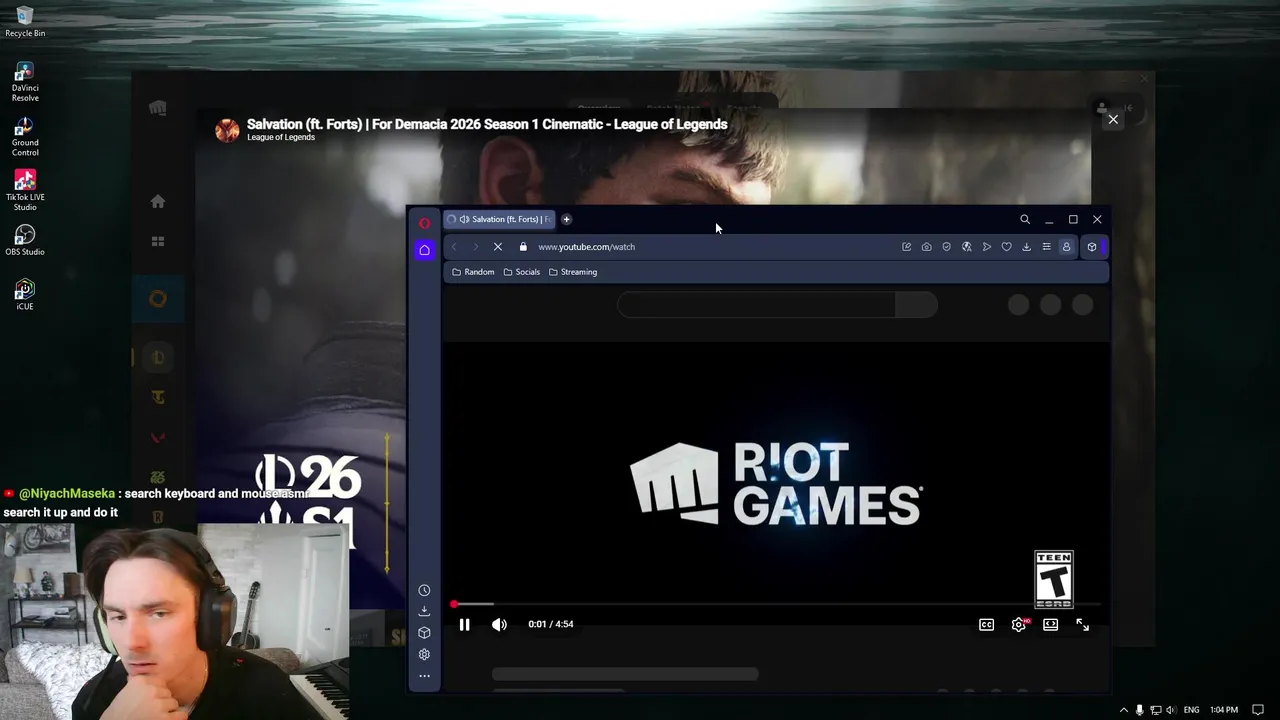
Task: Open the TikTok LIVE Studio desktop shortcut
Action: (x=25, y=191)
